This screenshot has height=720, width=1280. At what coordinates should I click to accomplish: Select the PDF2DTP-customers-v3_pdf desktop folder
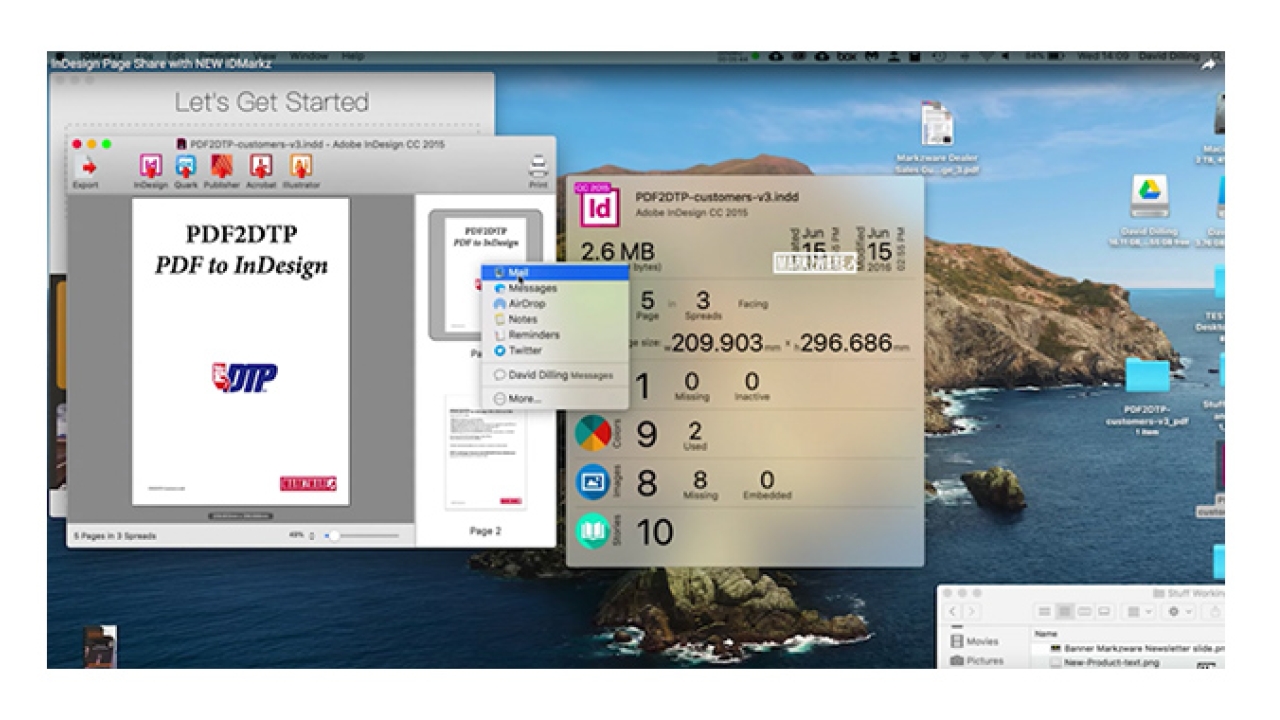pos(1147,376)
